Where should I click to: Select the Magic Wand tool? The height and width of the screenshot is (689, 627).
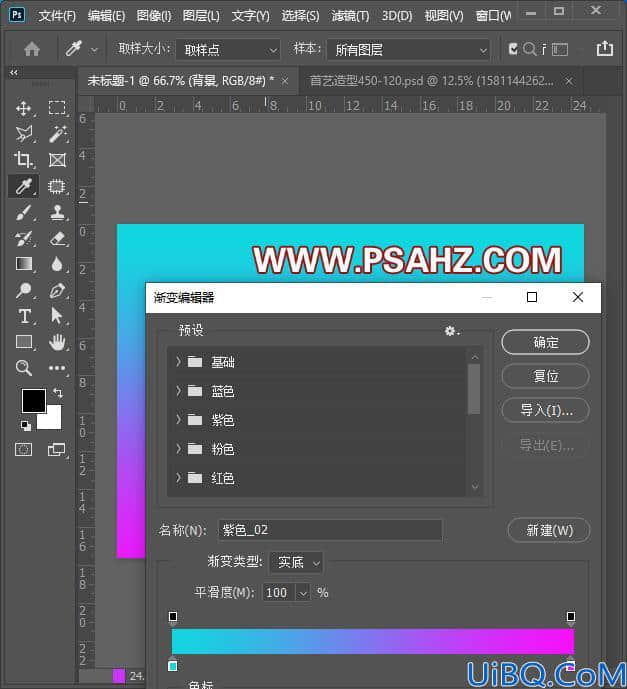point(57,134)
